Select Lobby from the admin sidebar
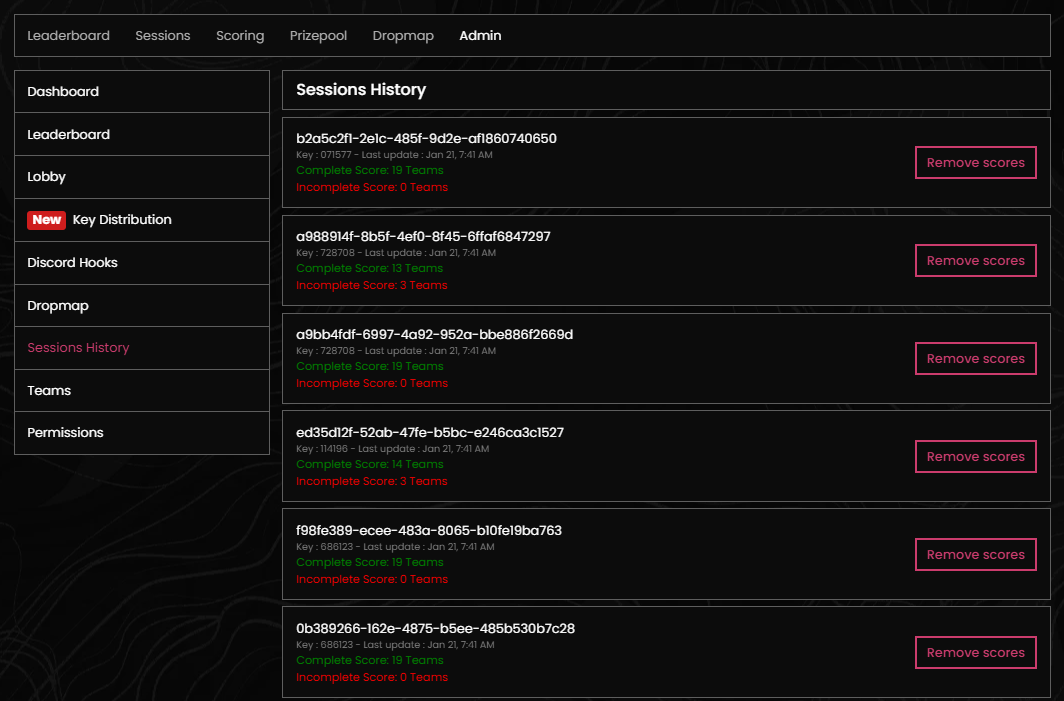1064x701 pixels. coord(46,177)
